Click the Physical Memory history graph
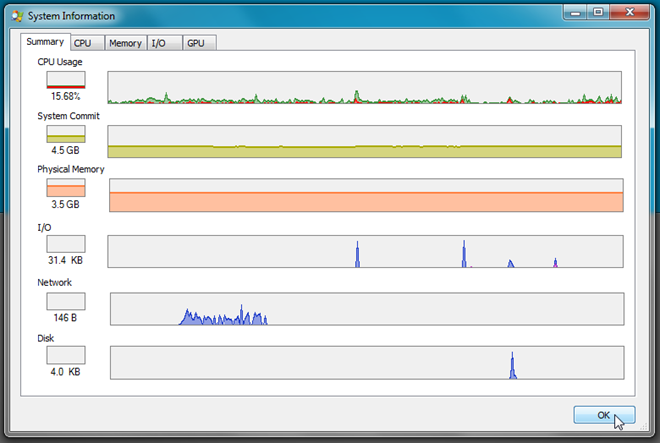Viewport: 660px width, 443px height. 366,195
